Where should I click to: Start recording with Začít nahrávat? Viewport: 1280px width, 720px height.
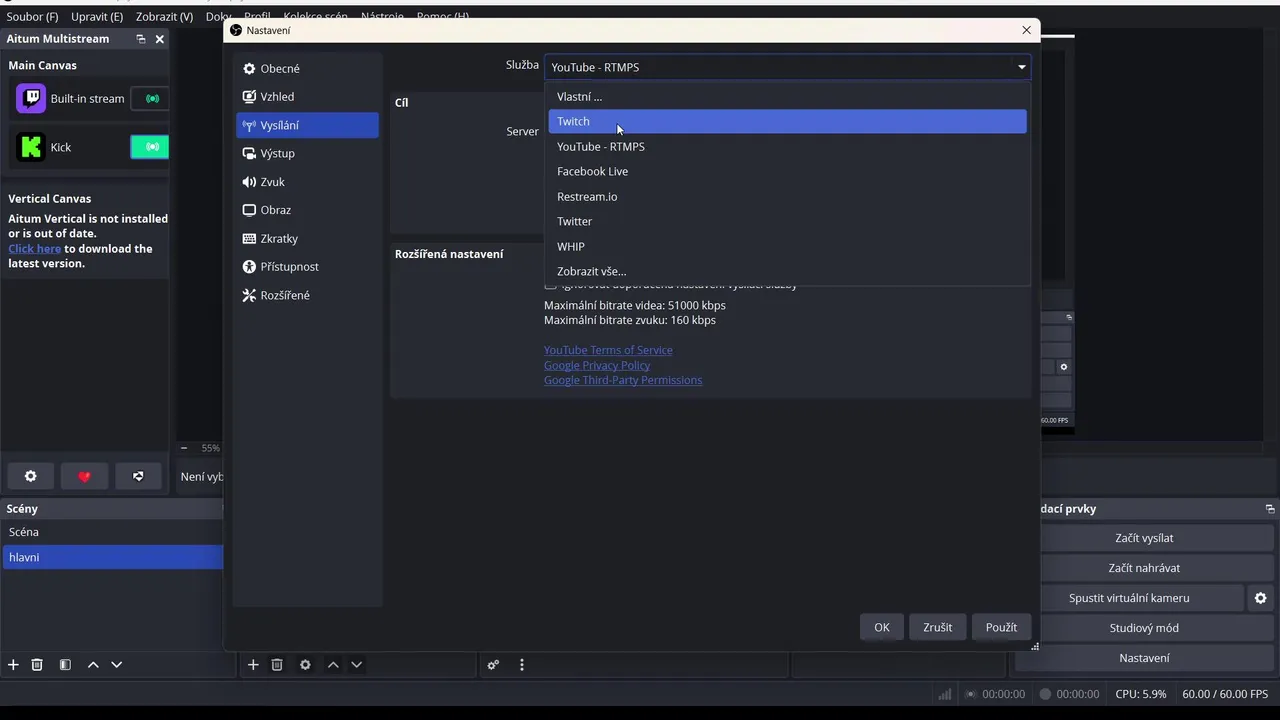click(1145, 568)
